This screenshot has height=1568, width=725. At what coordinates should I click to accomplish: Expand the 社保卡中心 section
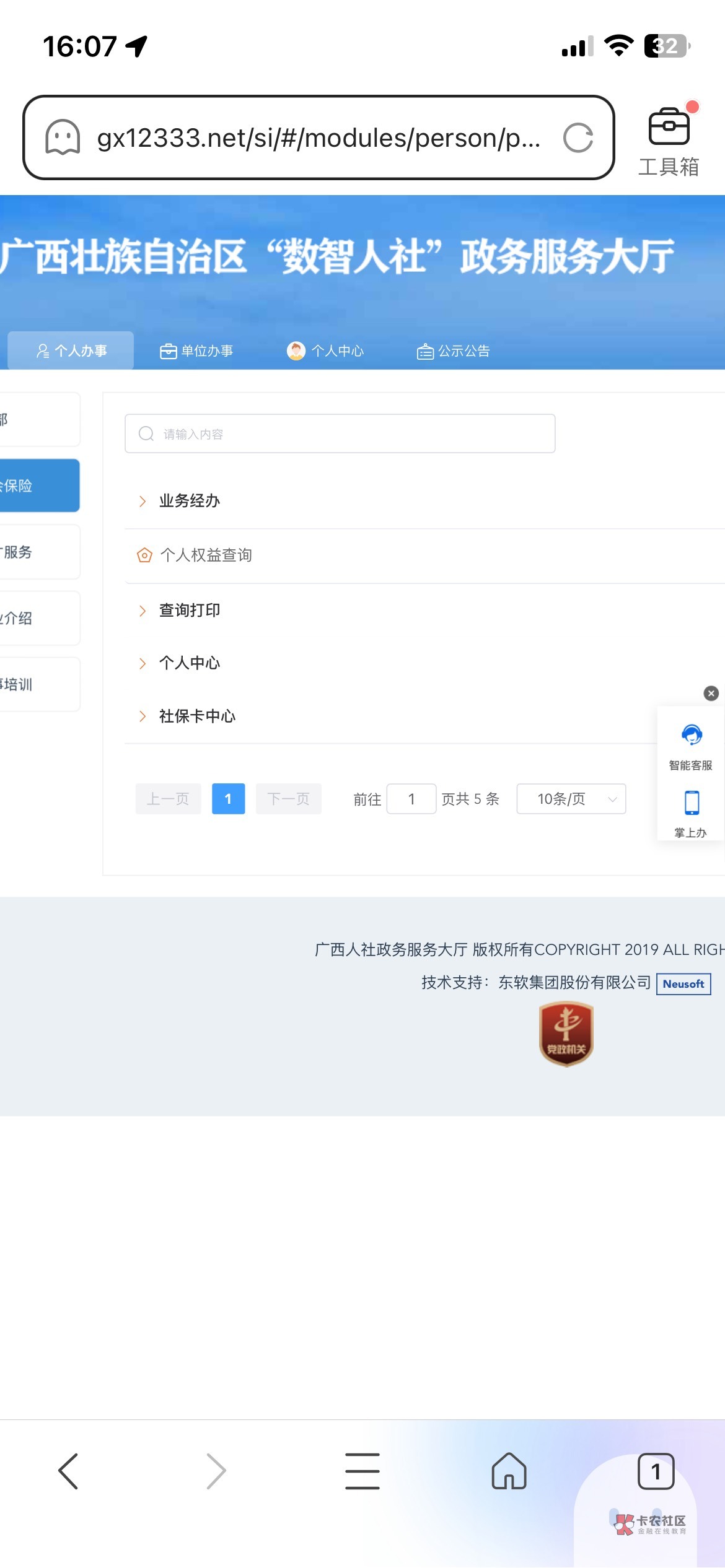[196, 716]
